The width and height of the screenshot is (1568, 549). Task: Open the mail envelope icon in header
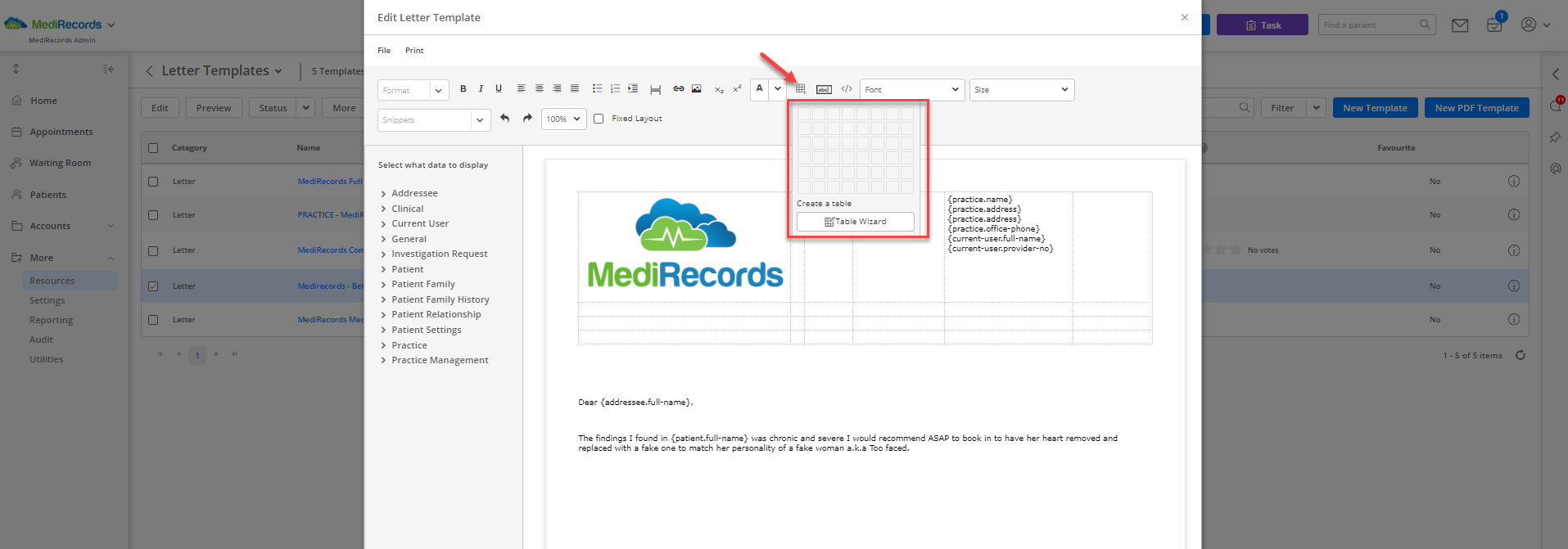pos(1460,25)
